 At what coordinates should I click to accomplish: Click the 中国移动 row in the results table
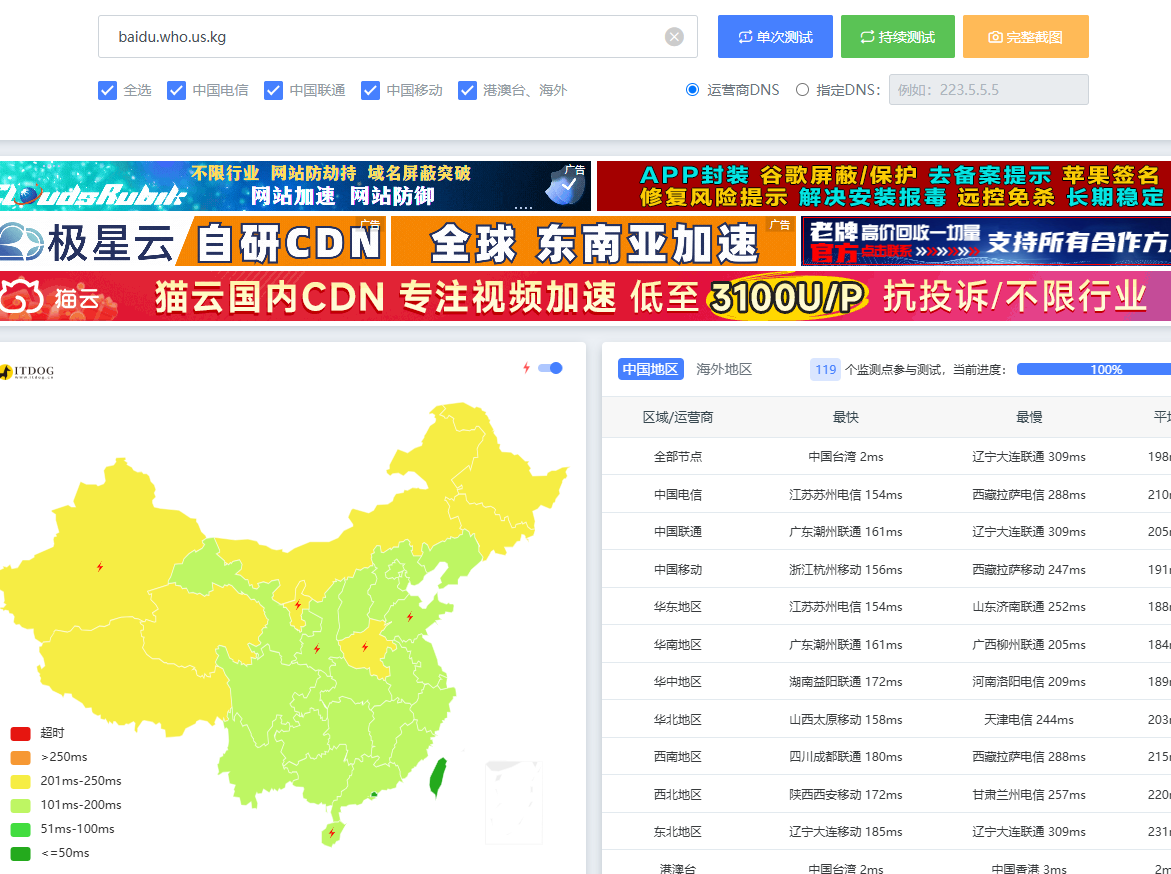[886, 569]
